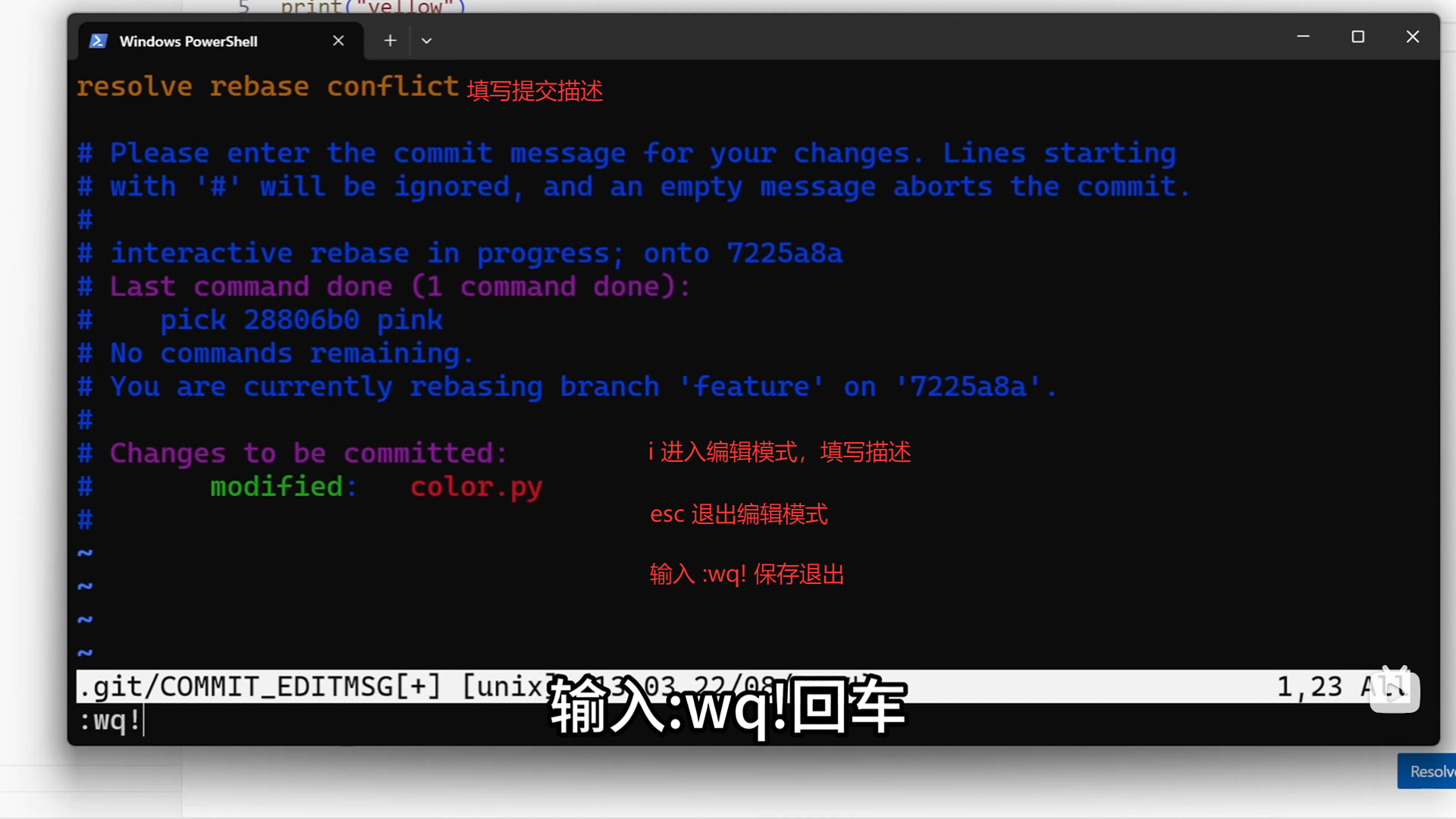Click the color.py filename text
This screenshot has height=819, width=1456.
click(476, 487)
